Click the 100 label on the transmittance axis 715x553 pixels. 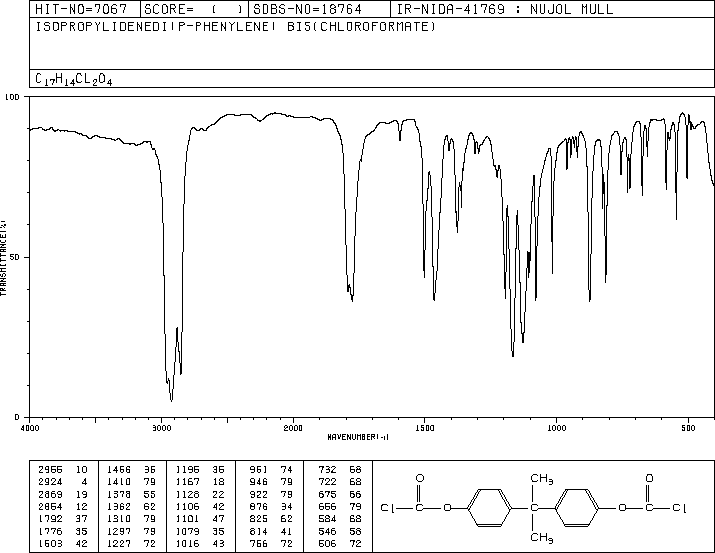(x=12, y=97)
